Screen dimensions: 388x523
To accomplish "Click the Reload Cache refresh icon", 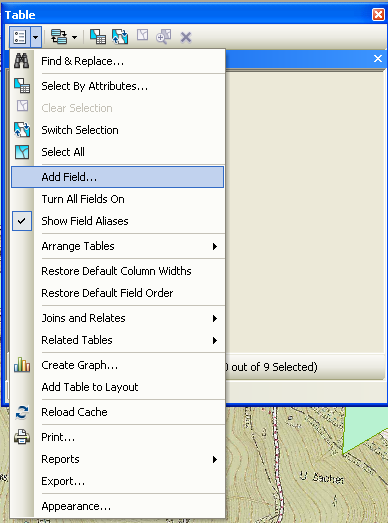I will pos(22,412).
